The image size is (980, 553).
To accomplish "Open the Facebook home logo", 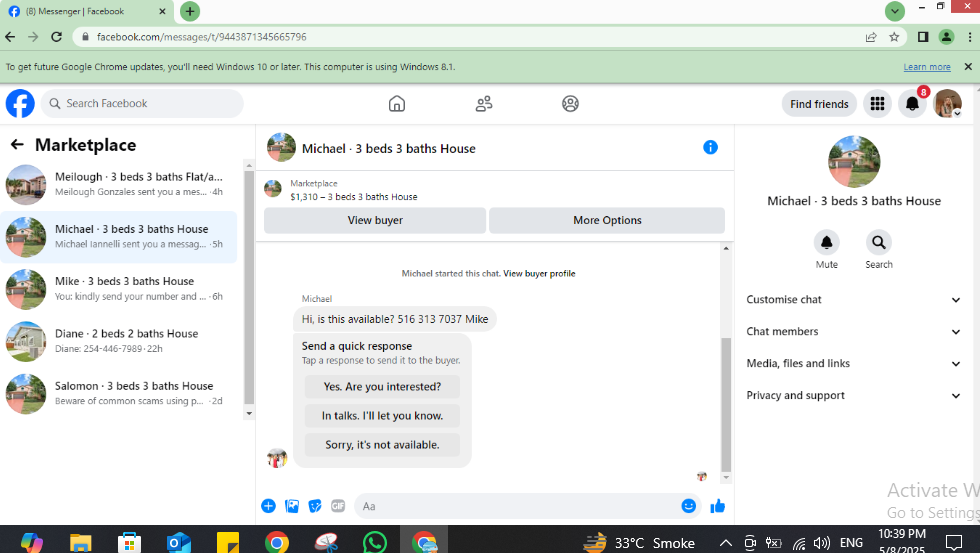I will pos(20,103).
